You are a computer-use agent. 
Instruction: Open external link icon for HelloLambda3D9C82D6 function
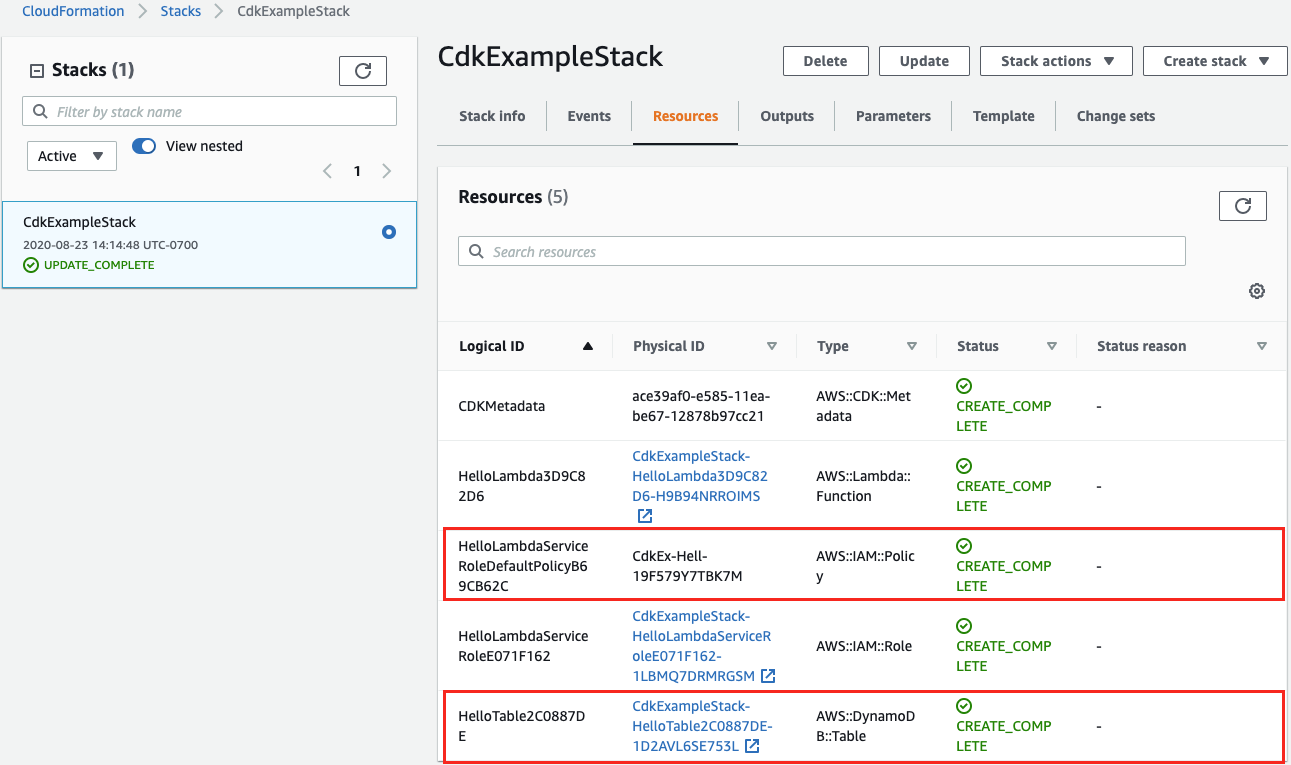[645, 516]
